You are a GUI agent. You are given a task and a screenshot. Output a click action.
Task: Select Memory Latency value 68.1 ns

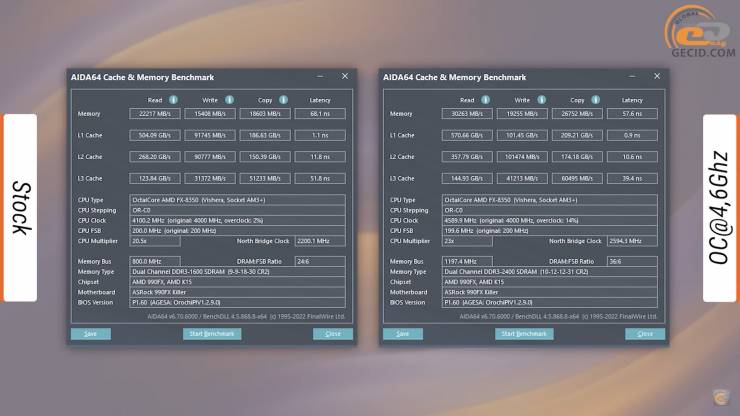[320, 114]
